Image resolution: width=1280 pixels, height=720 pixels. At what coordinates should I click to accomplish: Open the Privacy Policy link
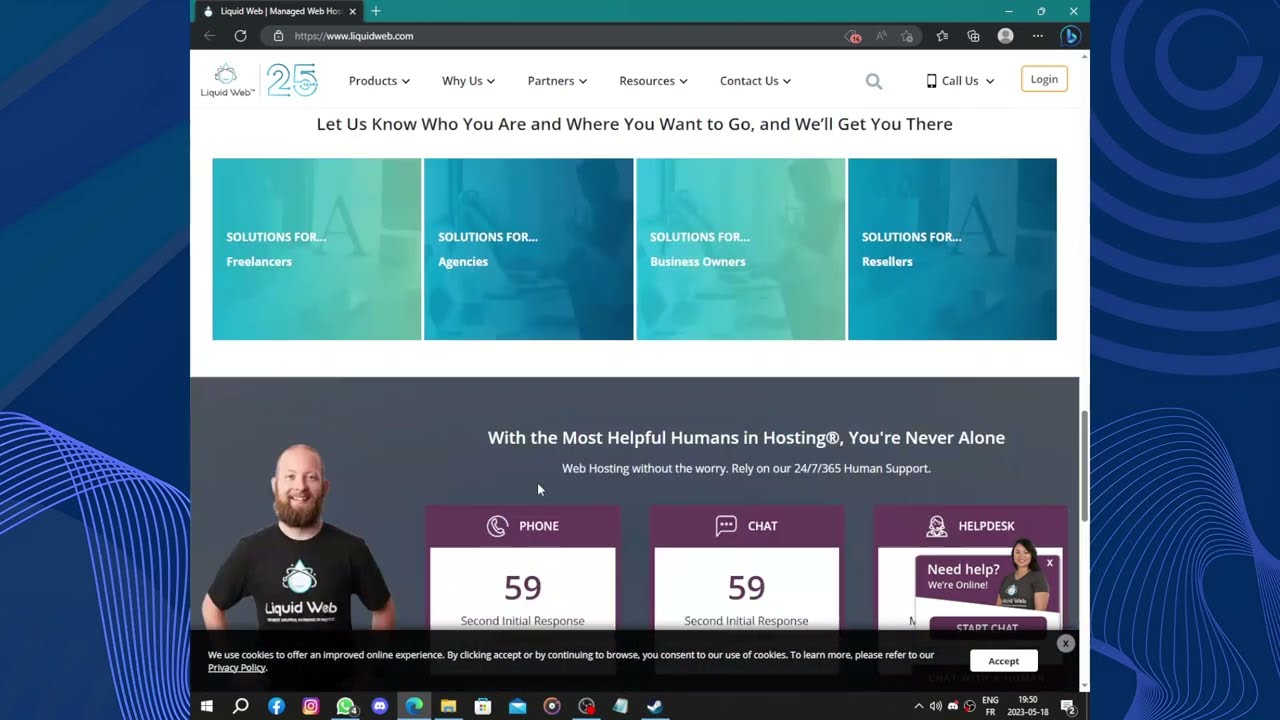click(237, 668)
